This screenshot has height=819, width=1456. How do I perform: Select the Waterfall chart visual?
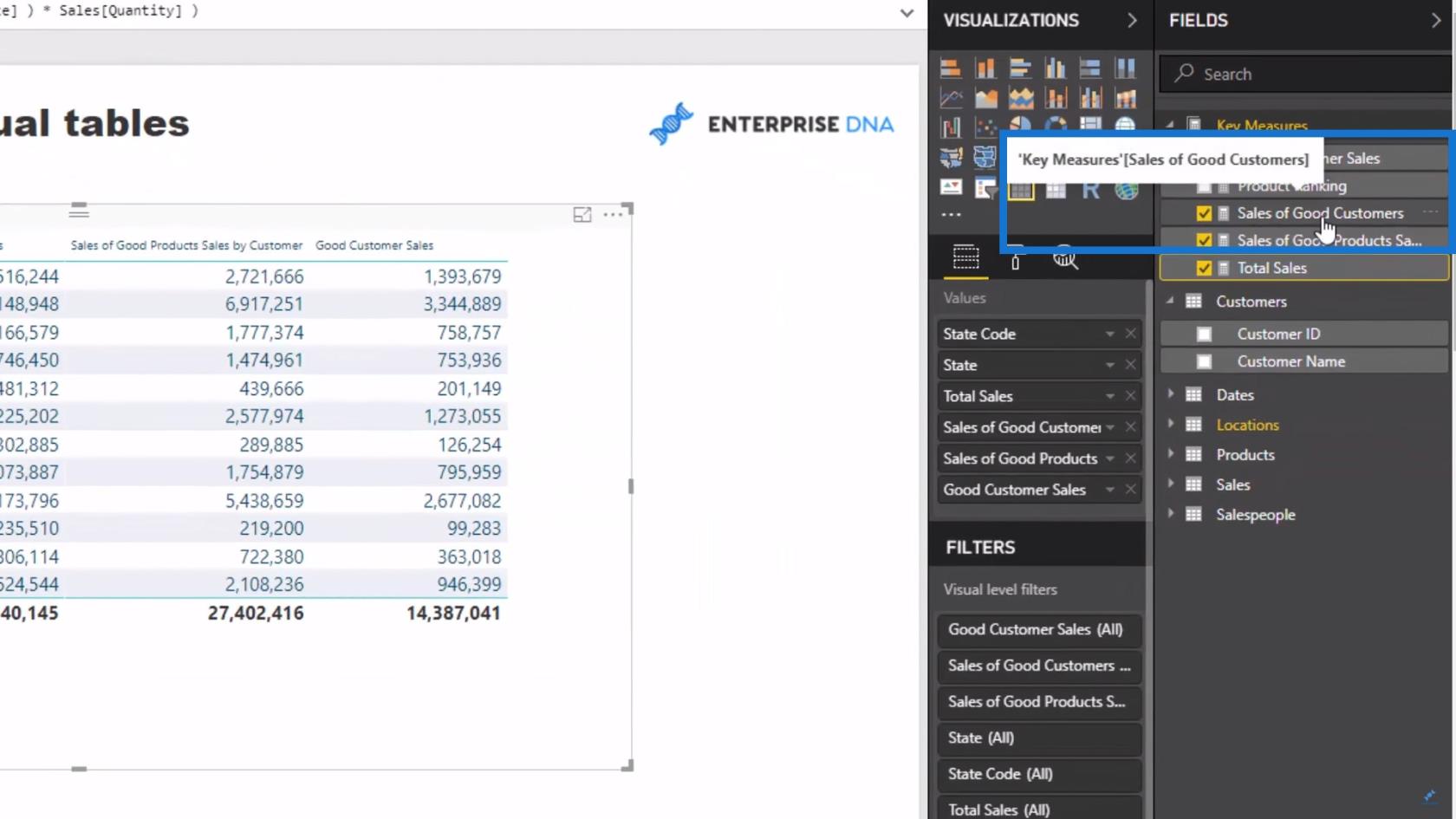(951, 127)
